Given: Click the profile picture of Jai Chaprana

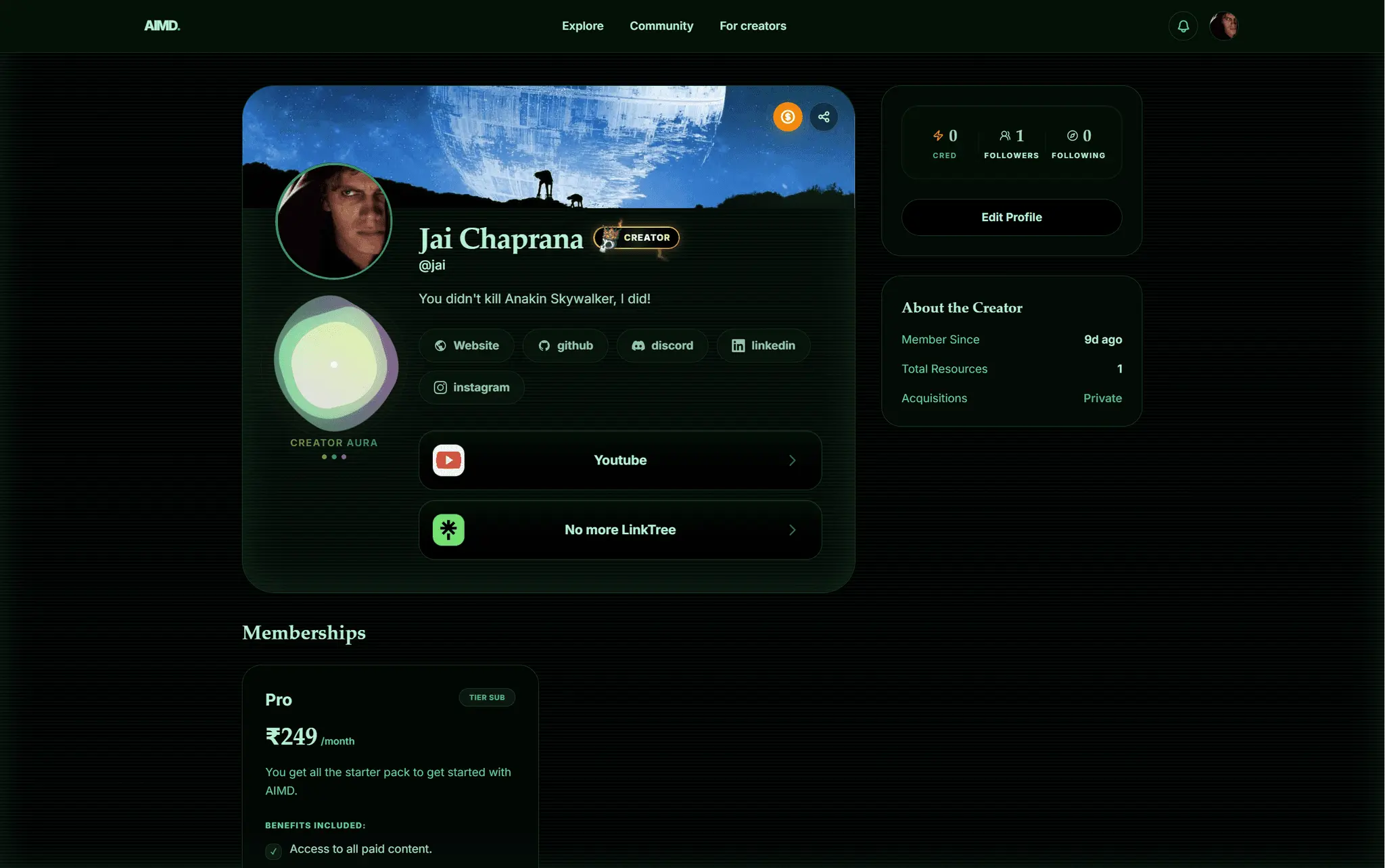Looking at the screenshot, I should click(x=334, y=221).
